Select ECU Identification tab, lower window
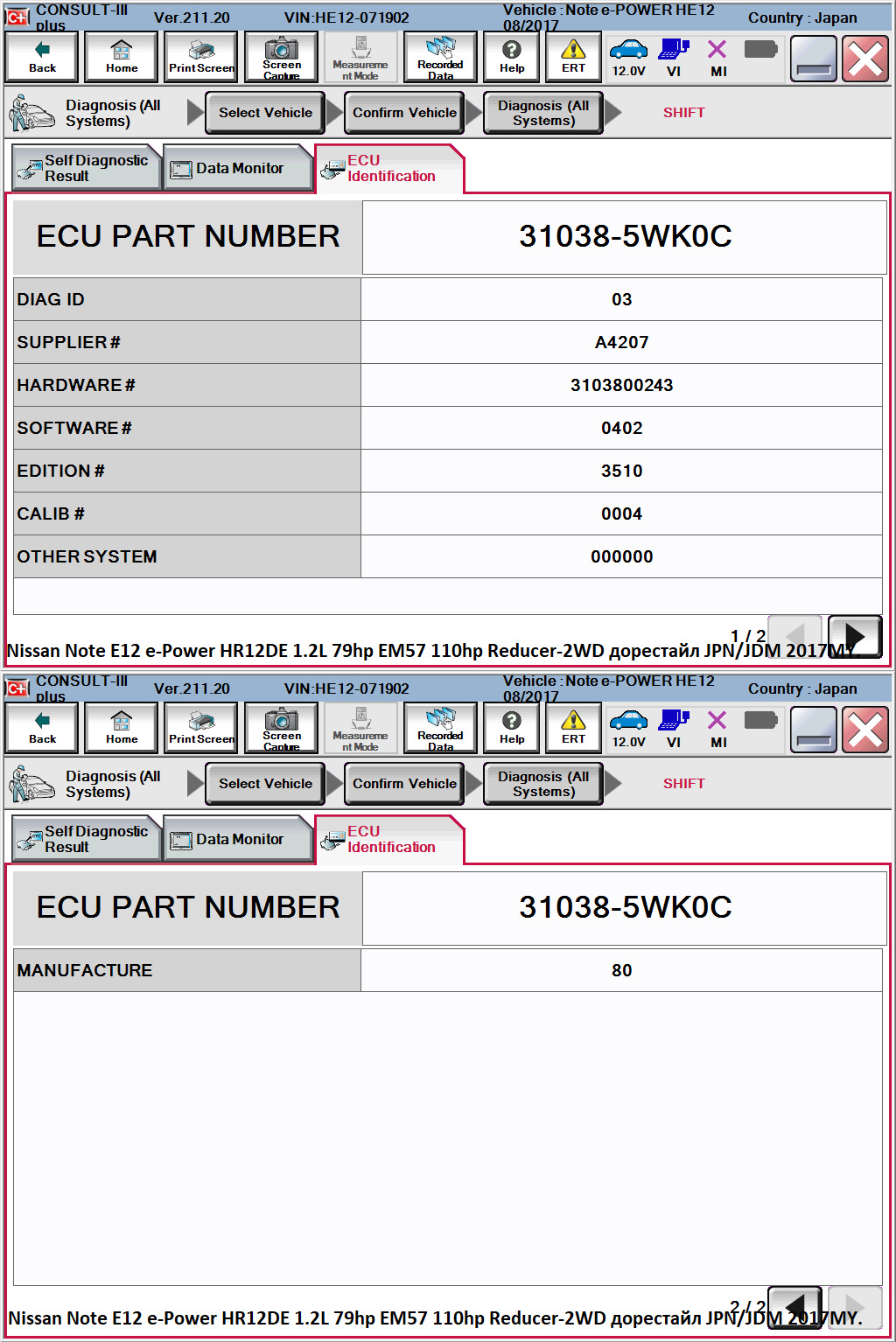Screen dimensions: 896x1342 (x=389, y=840)
